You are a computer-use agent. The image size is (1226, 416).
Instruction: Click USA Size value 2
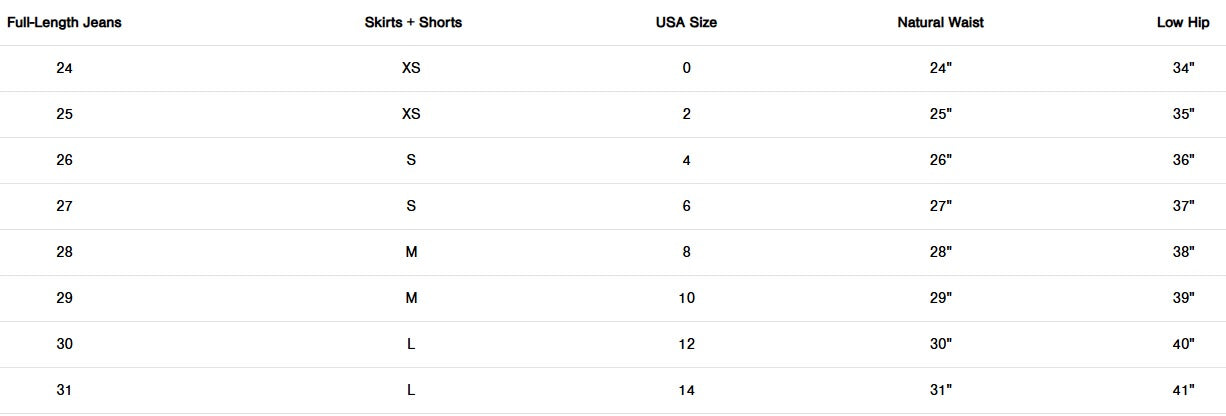pyautogui.click(x=686, y=114)
